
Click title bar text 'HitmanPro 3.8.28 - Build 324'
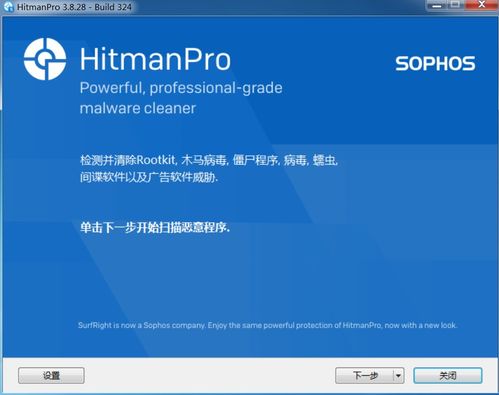pos(74,7)
